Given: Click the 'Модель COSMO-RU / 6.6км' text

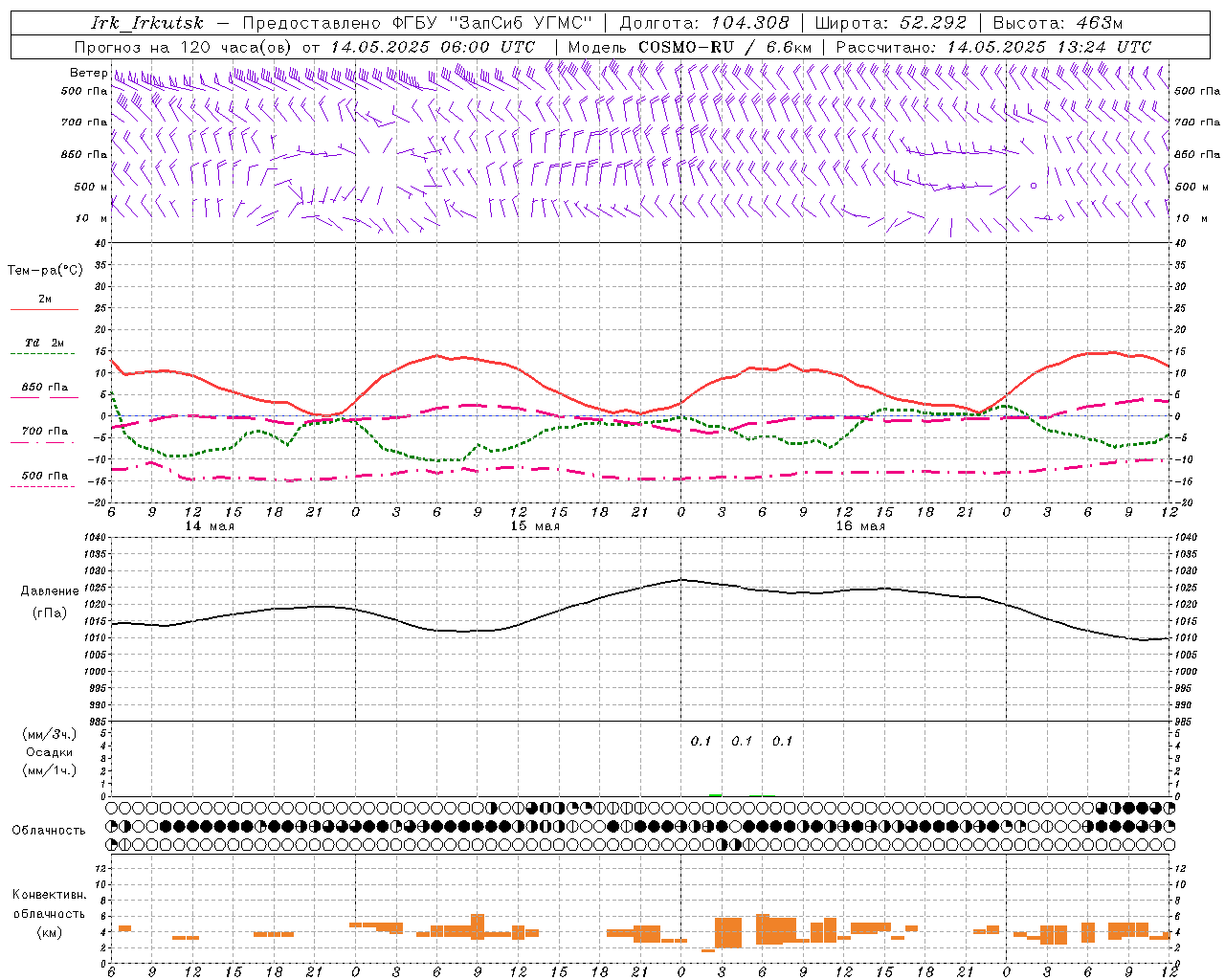Looking at the screenshot, I should 689,47.
